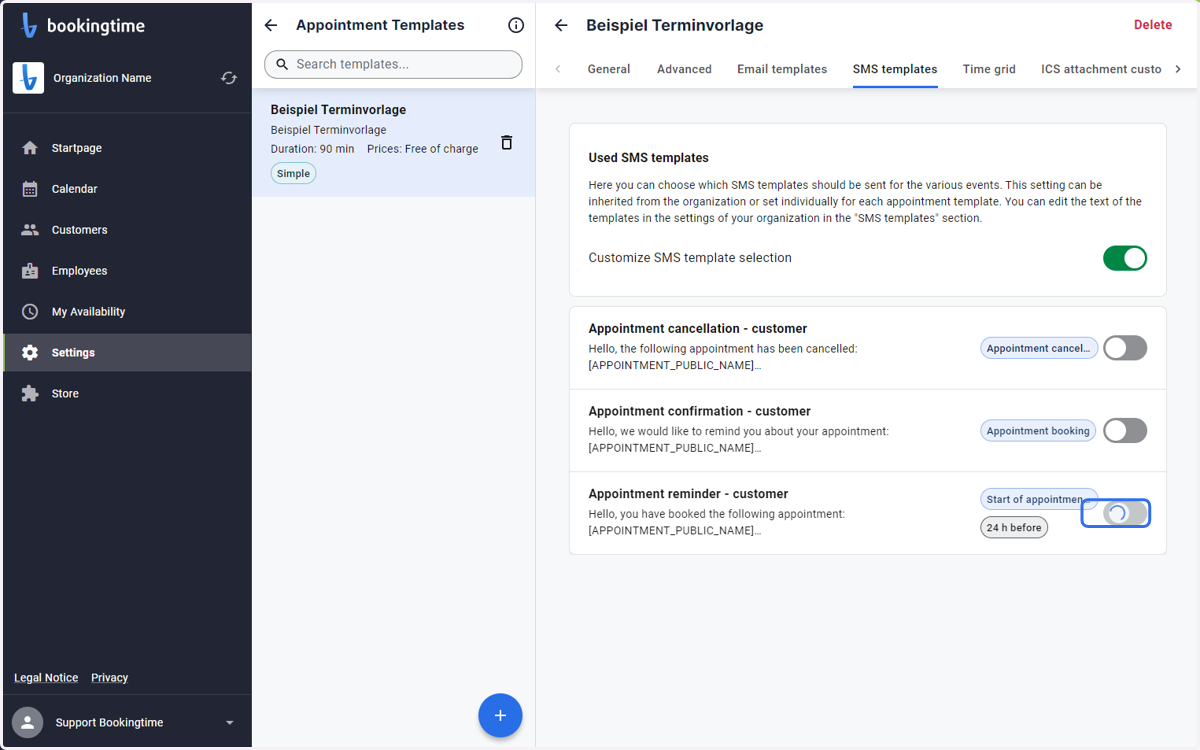Open the Email templates tab

pos(782,69)
